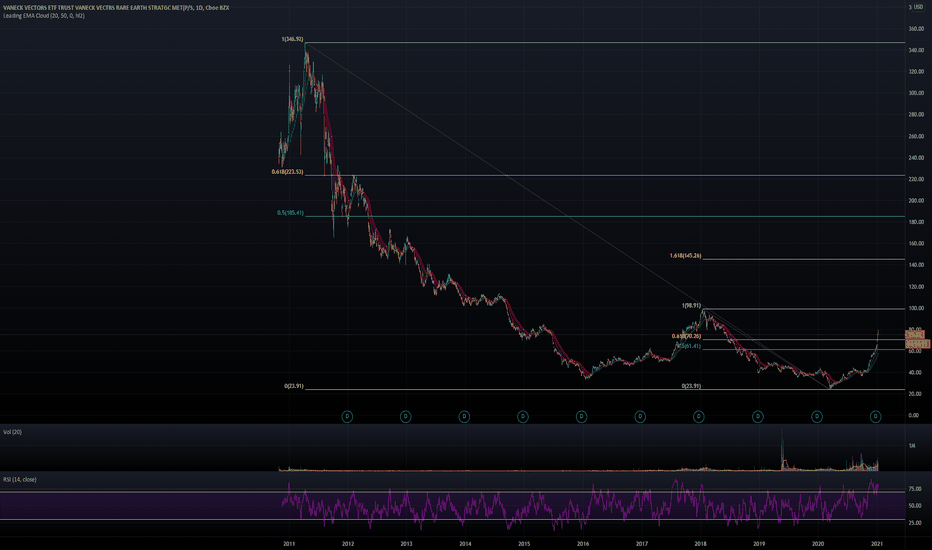The width and height of the screenshot is (932, 550).
Task: Click the 2020 year label on time axis
Action: pyautogui.click(x=818, y=543)
